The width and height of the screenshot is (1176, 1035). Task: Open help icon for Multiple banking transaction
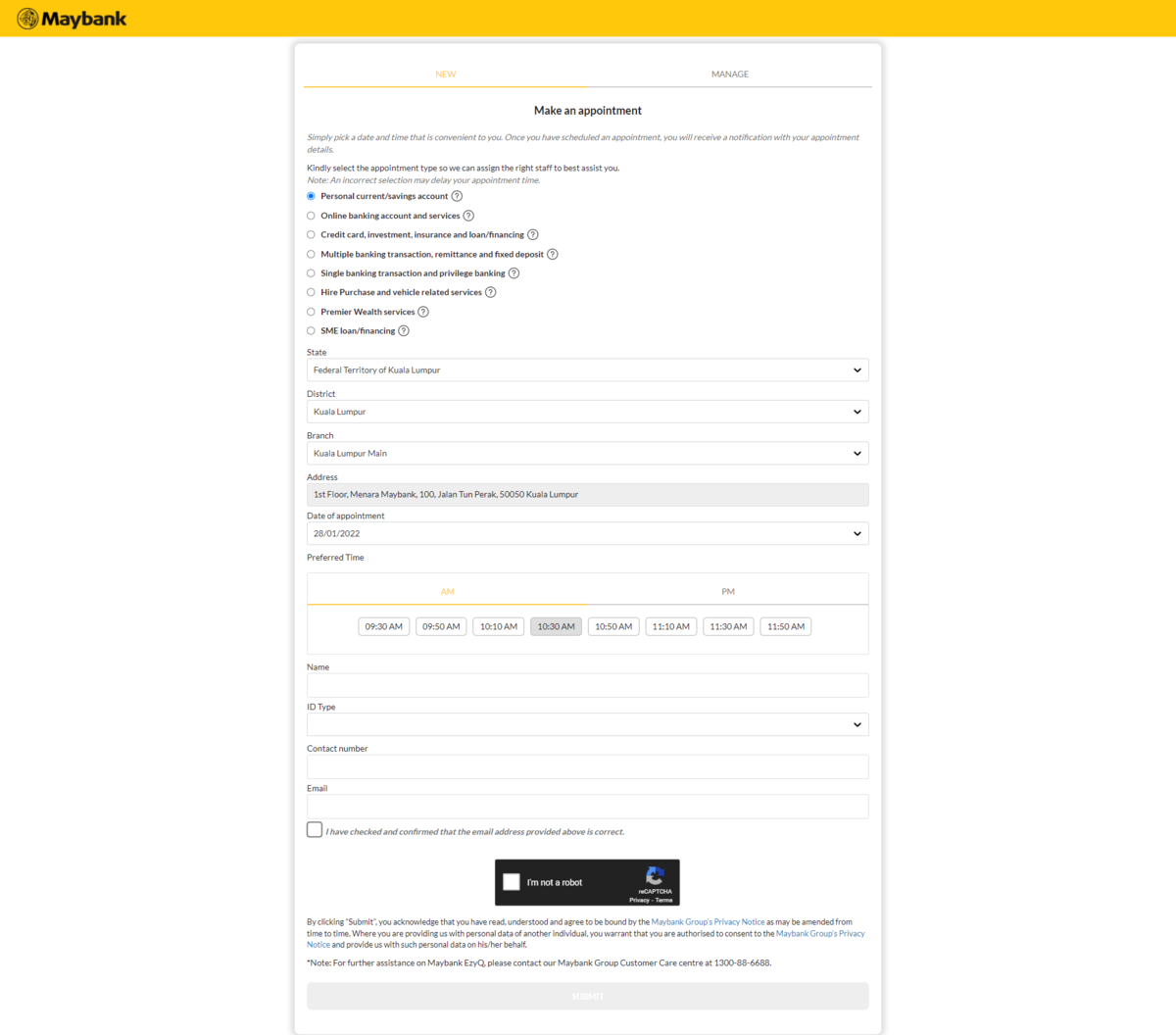coord(553,254)
